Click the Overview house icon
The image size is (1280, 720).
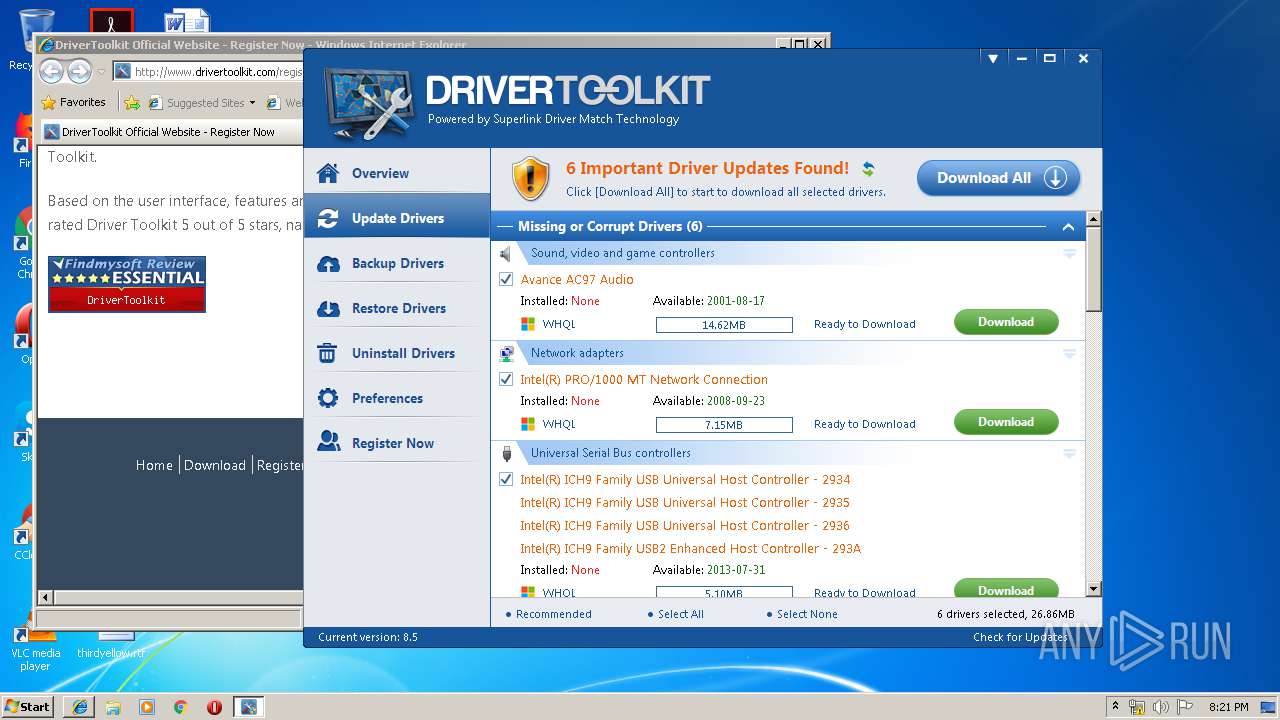[327, 173]
